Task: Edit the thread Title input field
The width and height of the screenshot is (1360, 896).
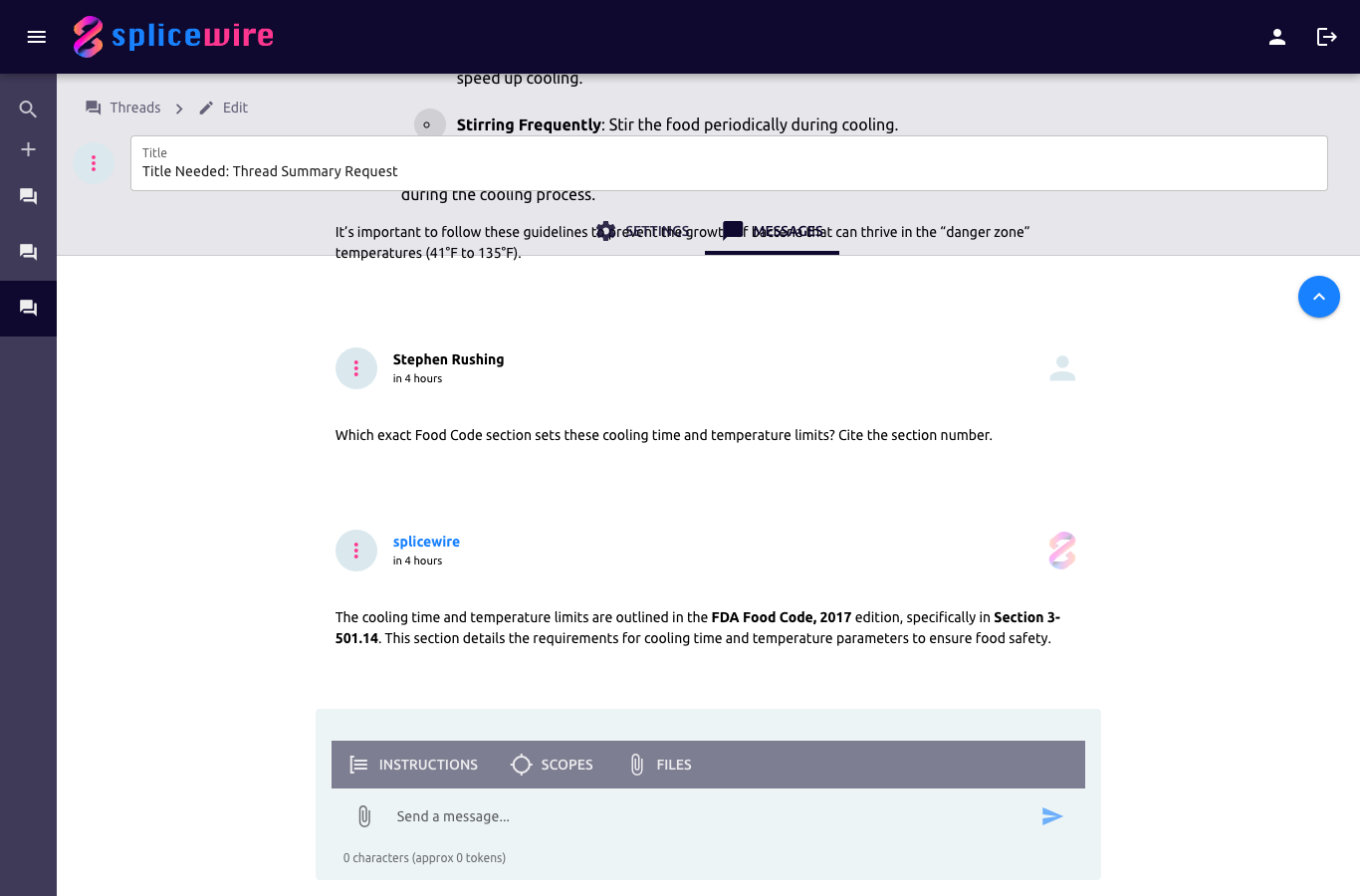Action: pos(729,163)
